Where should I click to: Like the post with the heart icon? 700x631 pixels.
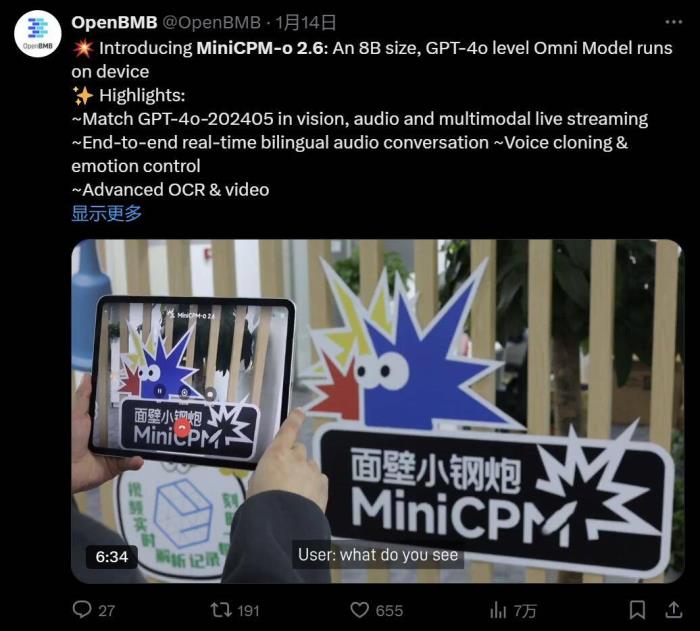(359, 610)
